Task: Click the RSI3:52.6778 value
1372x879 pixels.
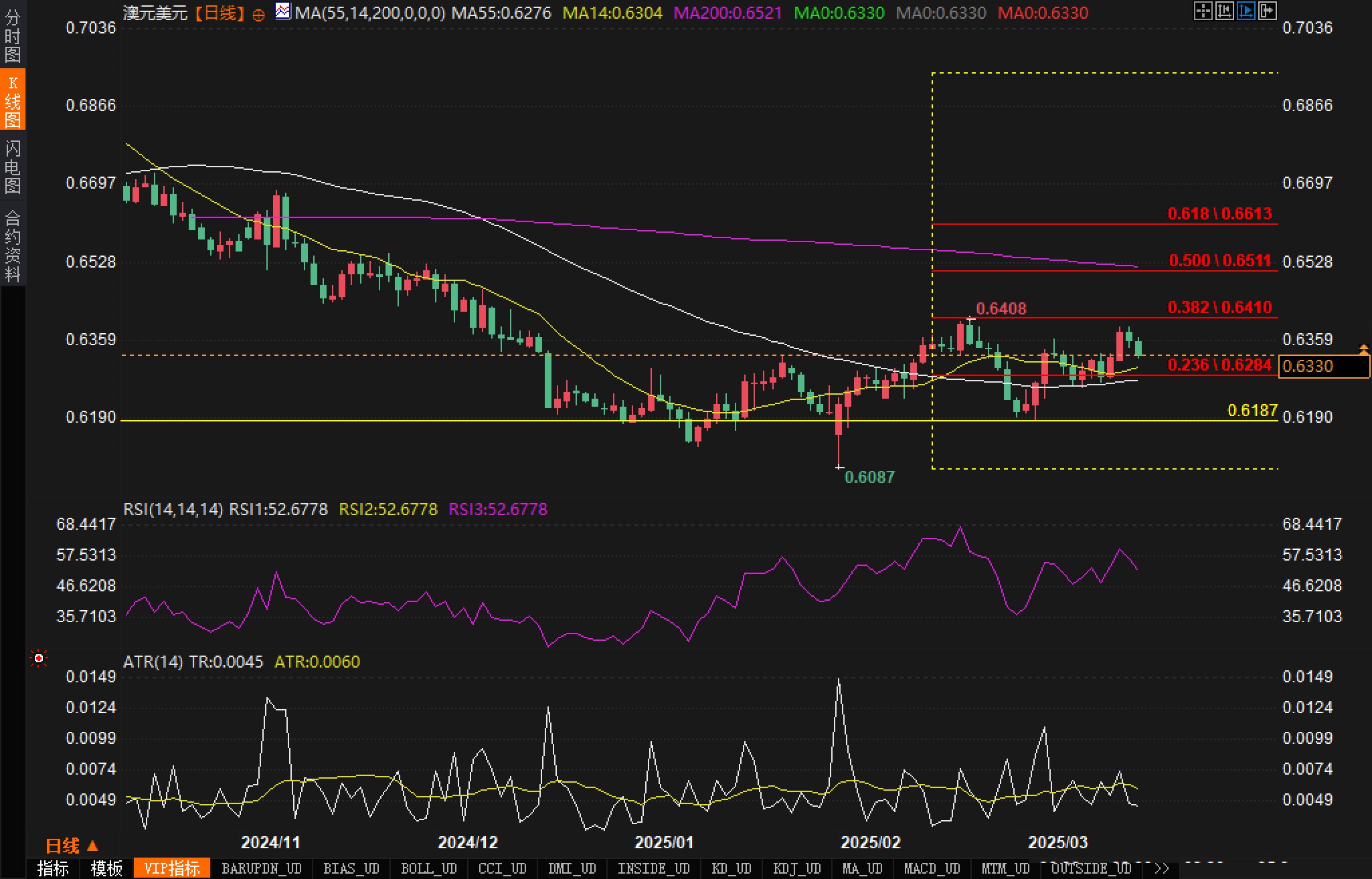Action: pos(498,509)
